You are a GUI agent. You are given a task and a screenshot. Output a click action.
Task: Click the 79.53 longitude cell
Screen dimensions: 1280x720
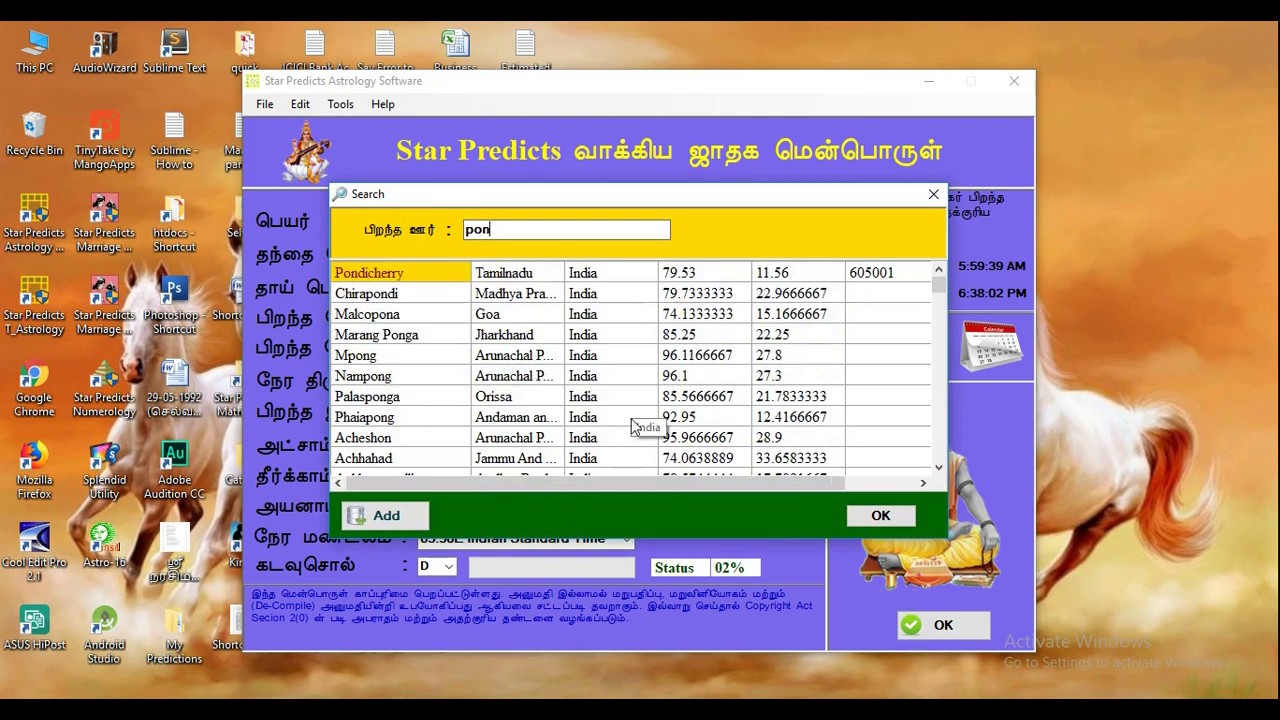click(704, 273)
